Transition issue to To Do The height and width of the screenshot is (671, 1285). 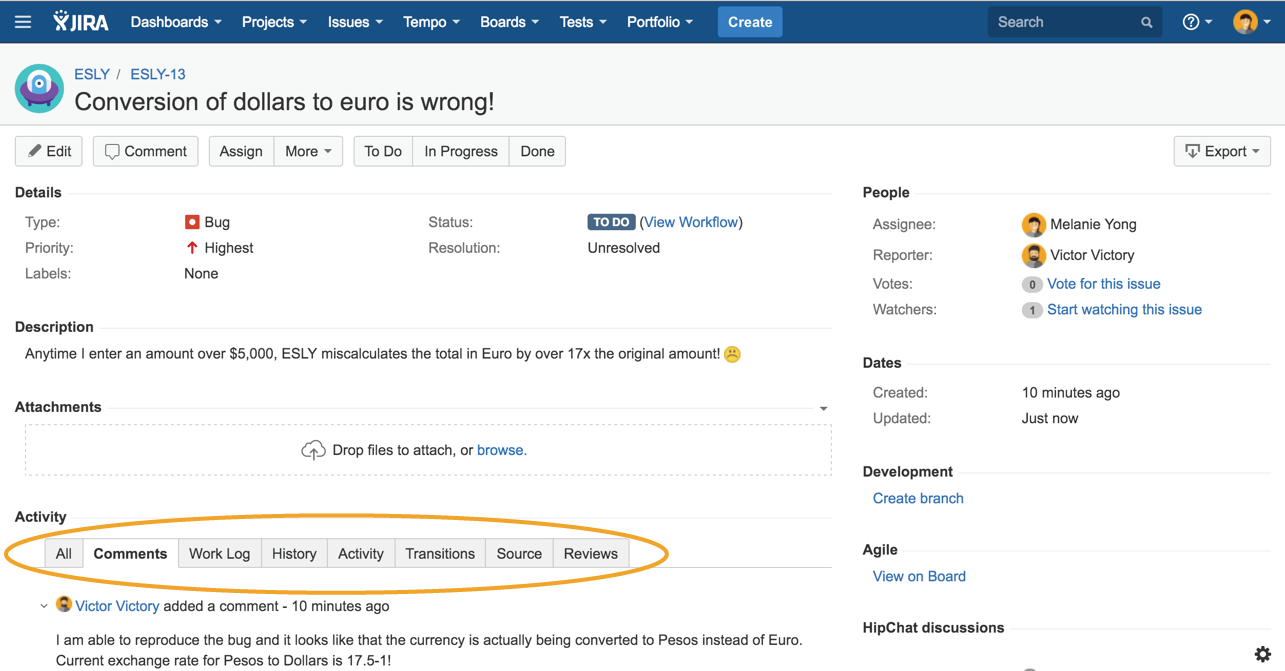(x=383, y=151)
